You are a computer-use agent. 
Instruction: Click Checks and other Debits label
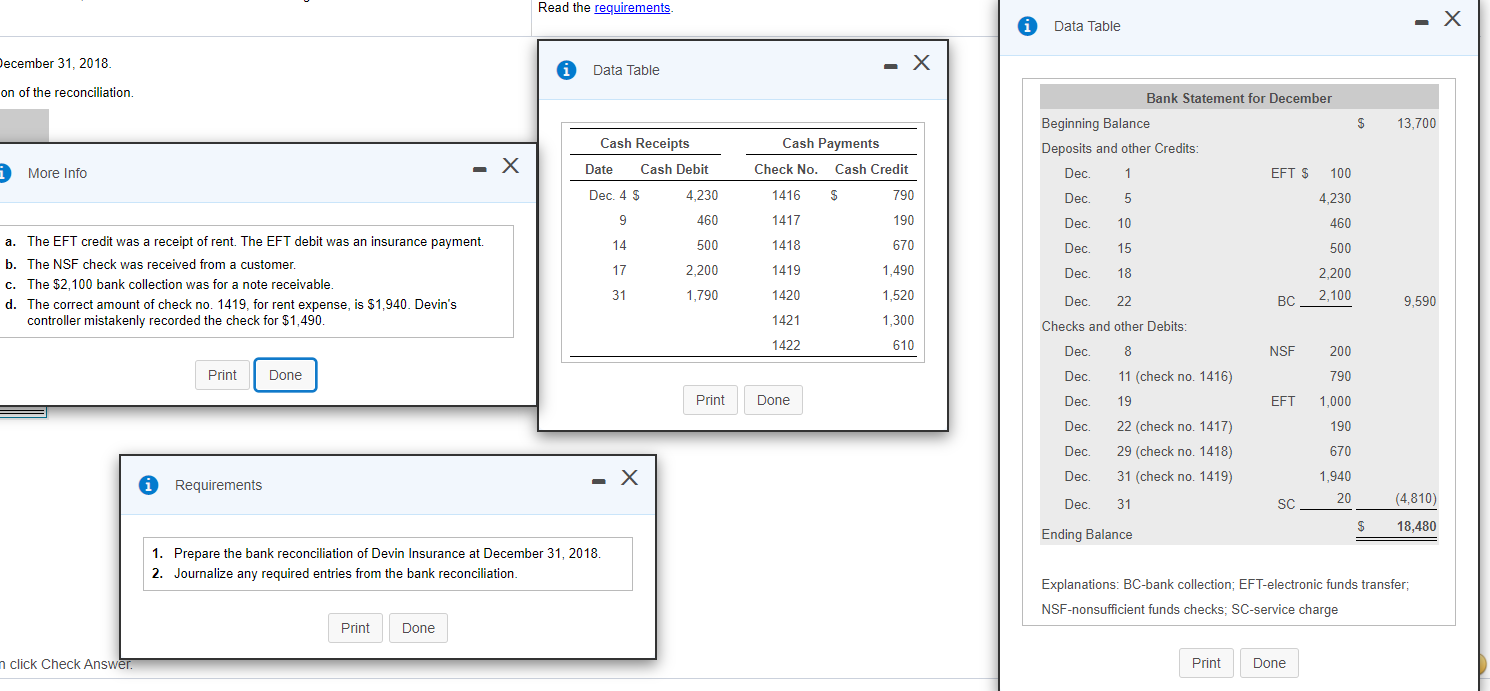(1114, 326)
